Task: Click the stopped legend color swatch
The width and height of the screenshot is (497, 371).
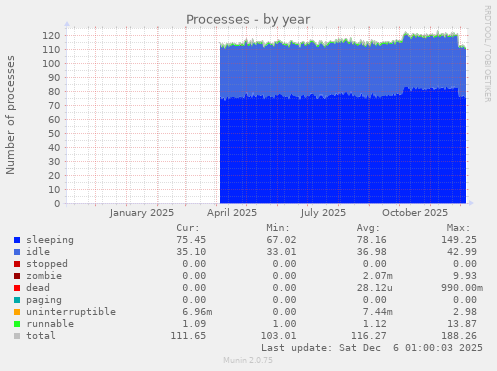Action: tap(17, 264)
